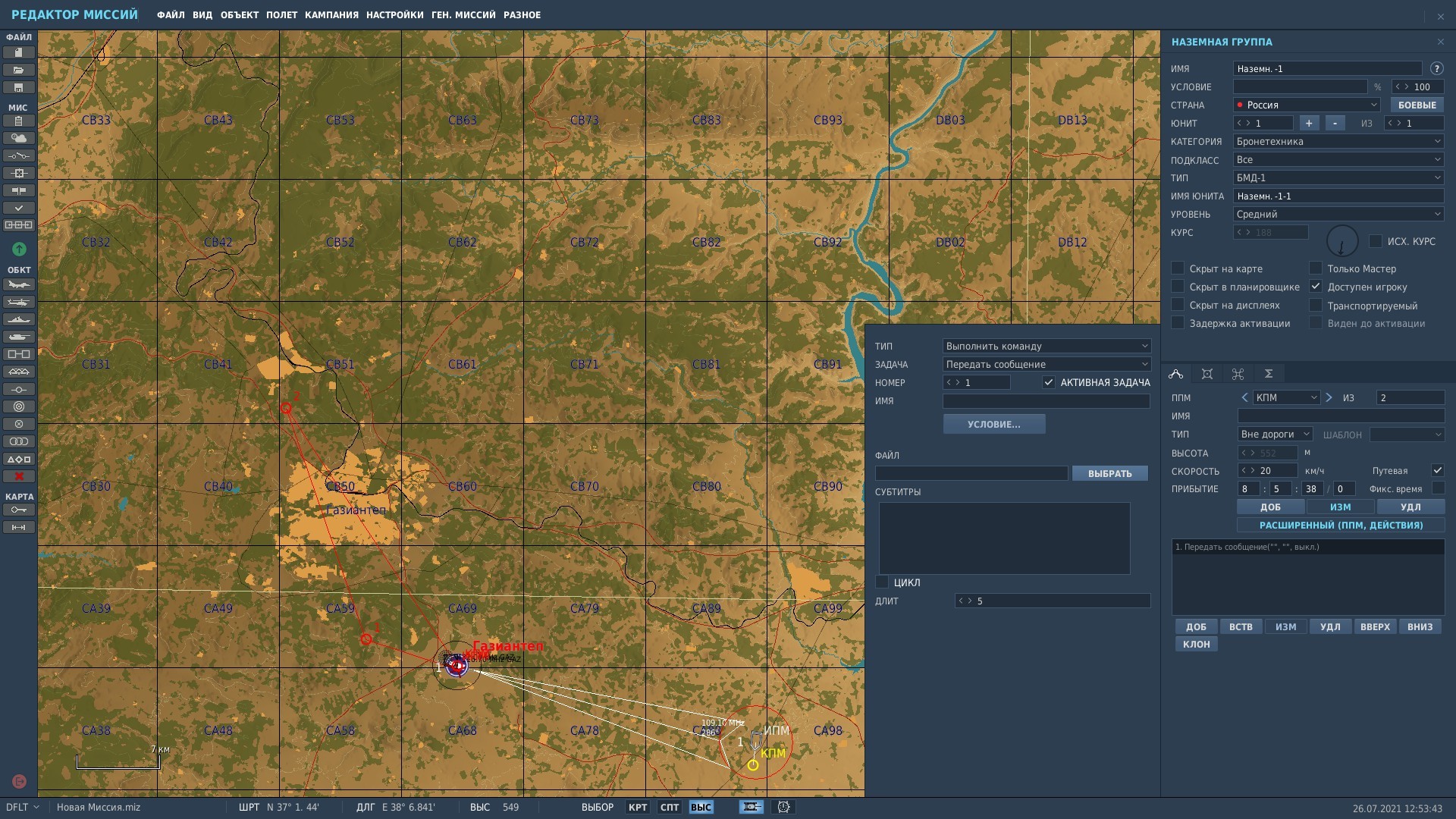Click 'УСЛОВИЕ...' button
The height and width of the screenshot is (819, 1456).
[x=994, y=425]
